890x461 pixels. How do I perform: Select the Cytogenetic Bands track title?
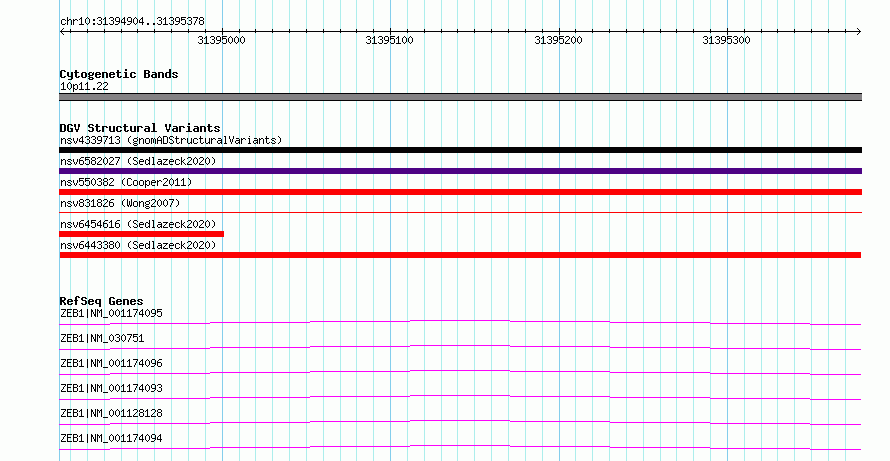coord(119,74)
